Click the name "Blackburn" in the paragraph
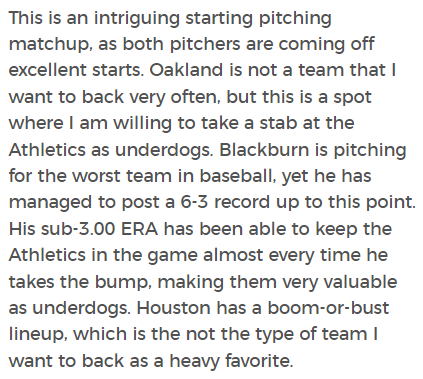423x379 pixels. click(x=264, y=150)
